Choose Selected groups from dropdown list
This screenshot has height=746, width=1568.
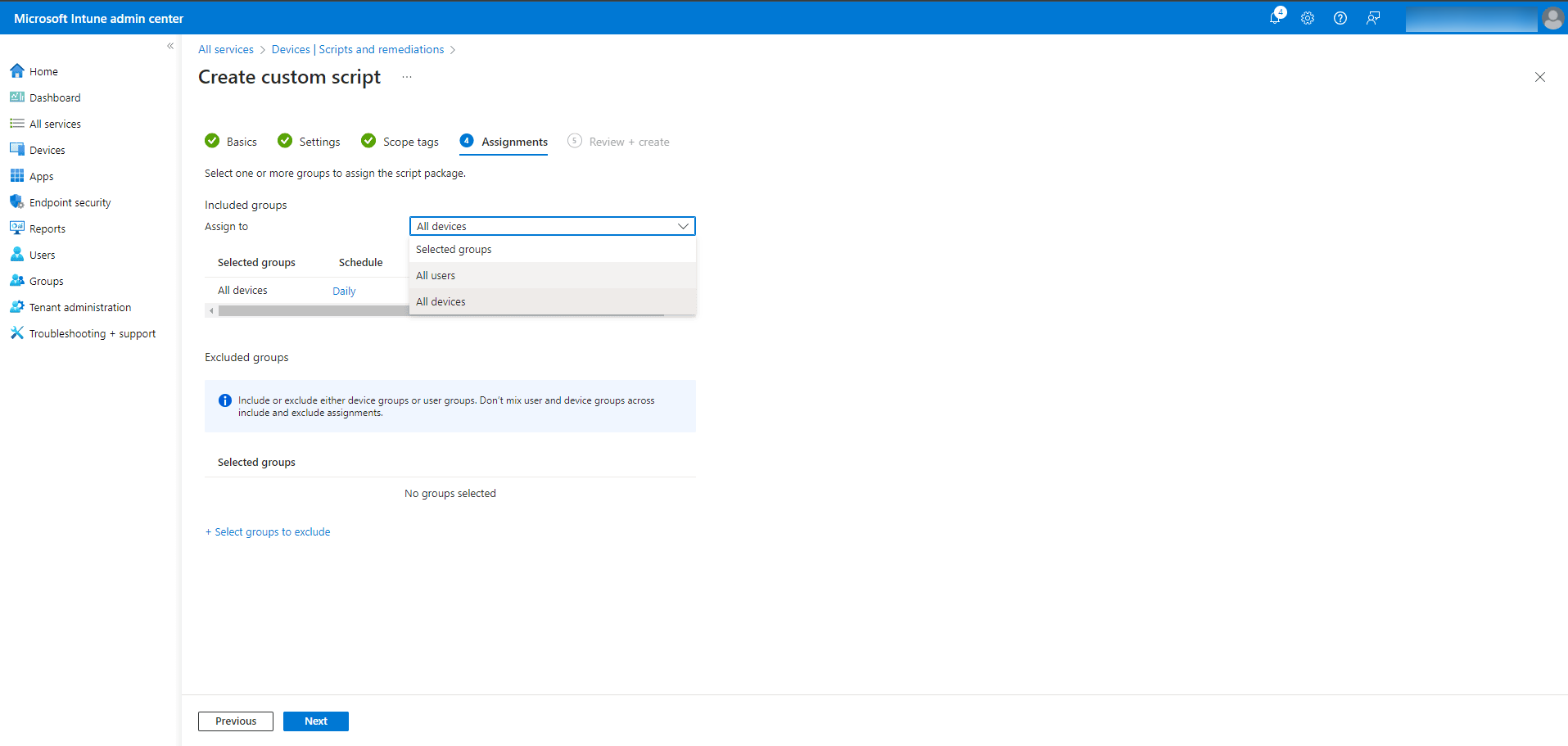553,249
